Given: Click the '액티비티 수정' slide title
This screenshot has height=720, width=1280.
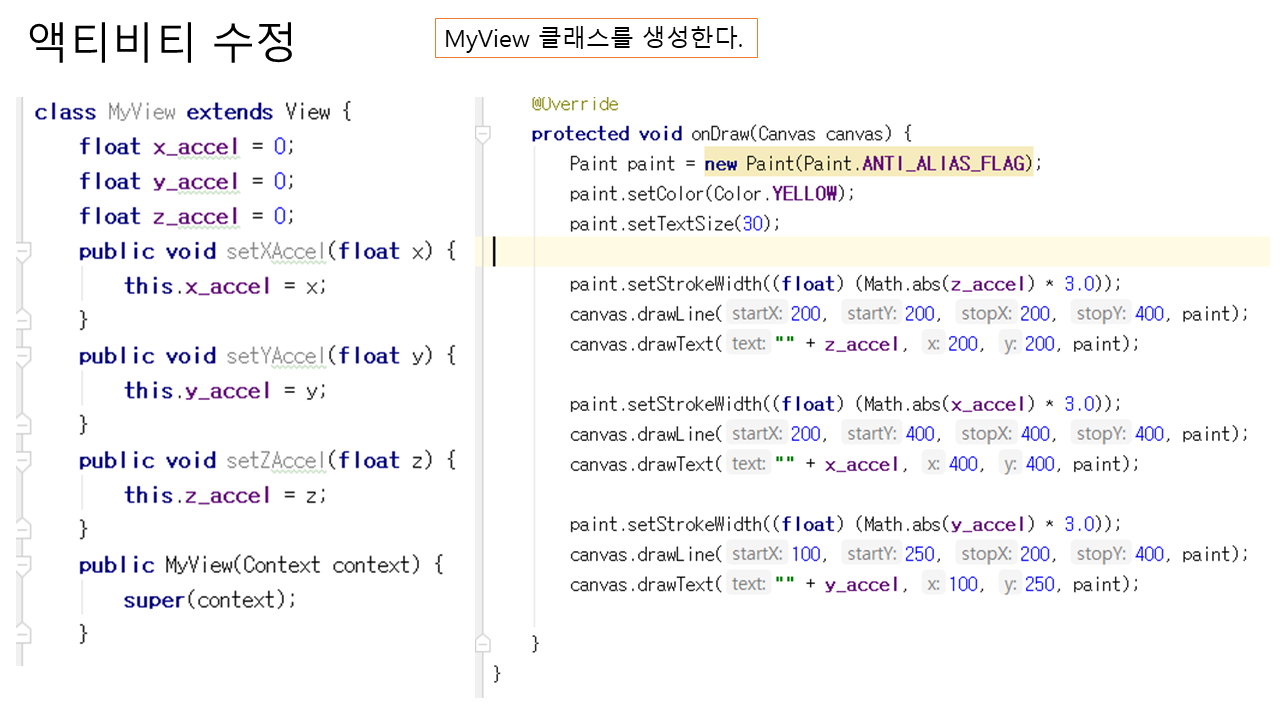Looking at the screenshot, I should point(162,42).
